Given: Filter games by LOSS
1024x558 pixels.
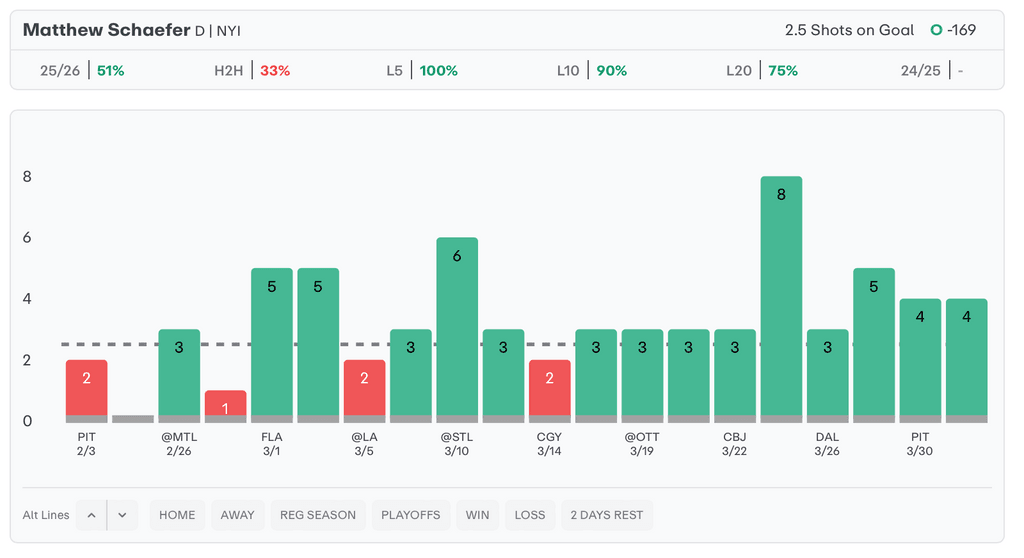Looking at the screenshot, I should point(529,515).
